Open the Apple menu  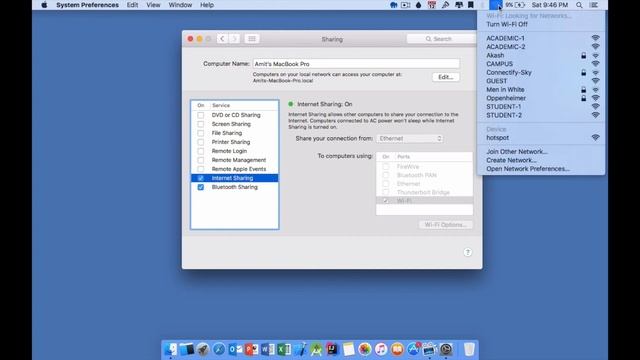[44, 5]
